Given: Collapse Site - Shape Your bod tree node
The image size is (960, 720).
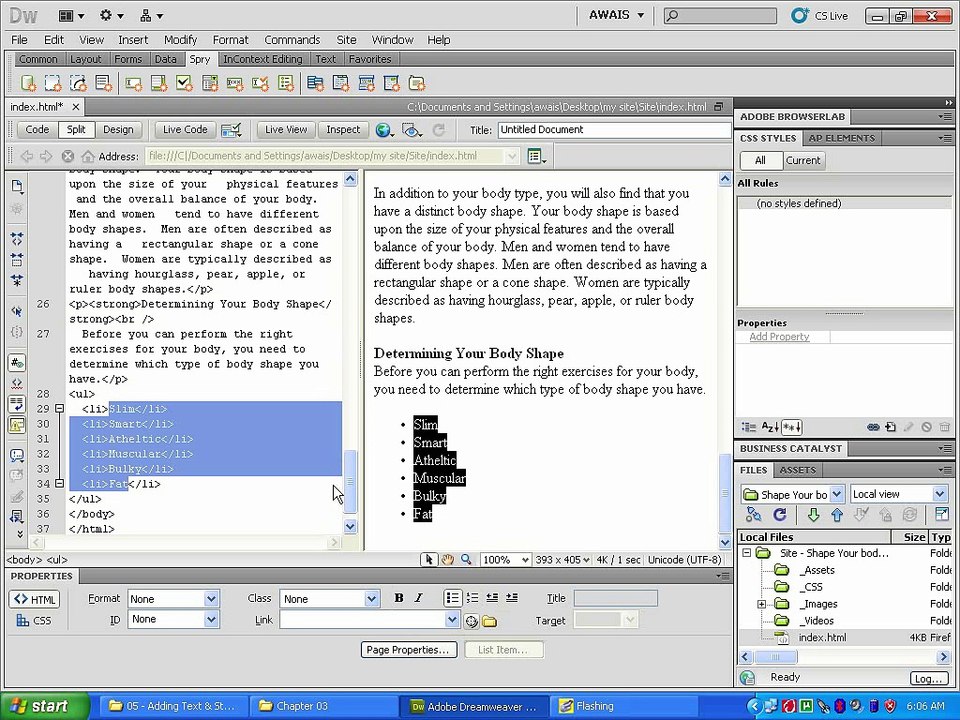Looking at the screenshot, I should click(746, 553).
